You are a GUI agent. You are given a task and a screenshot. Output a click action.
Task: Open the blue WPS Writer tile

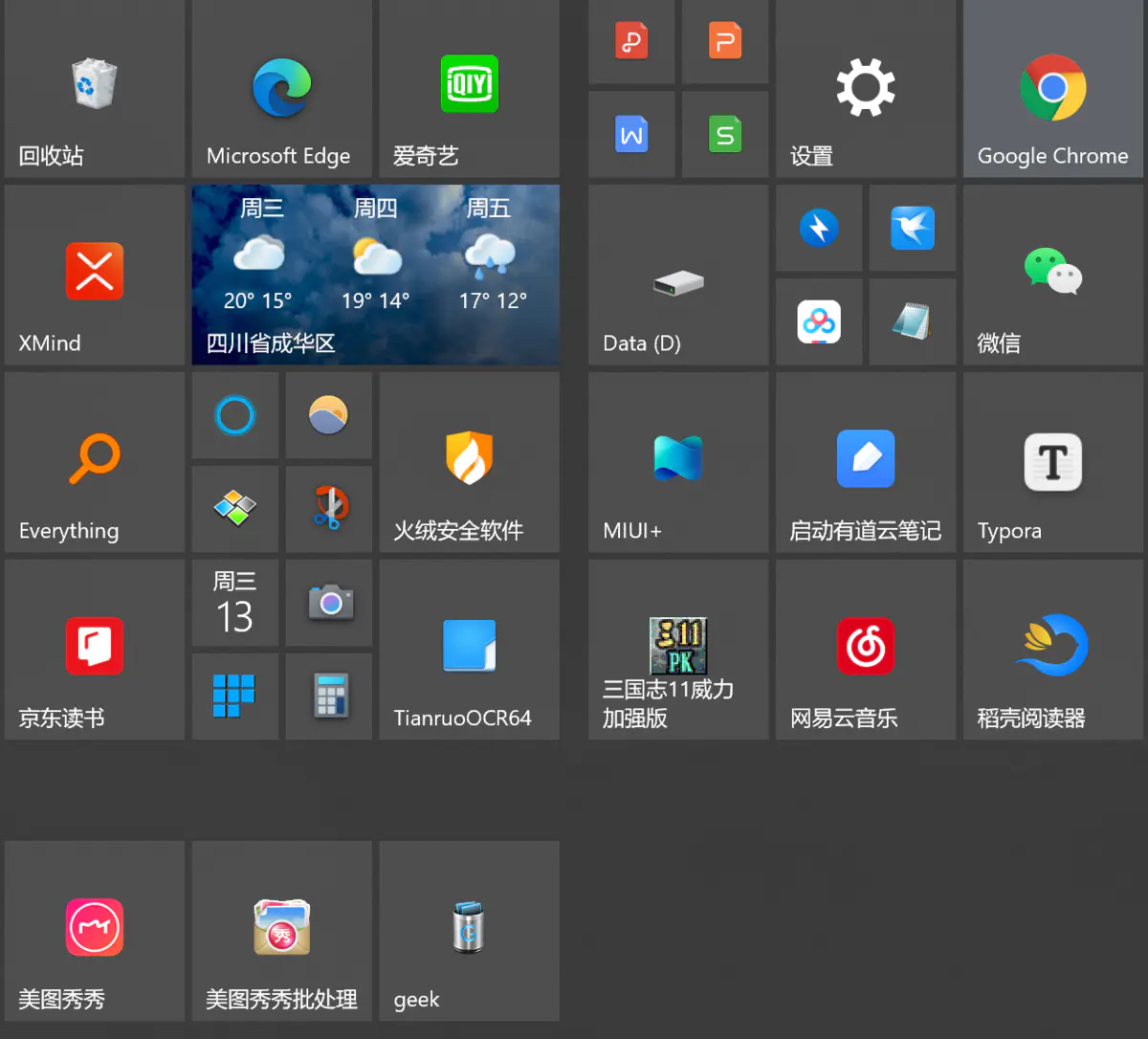tap(631, 134)
